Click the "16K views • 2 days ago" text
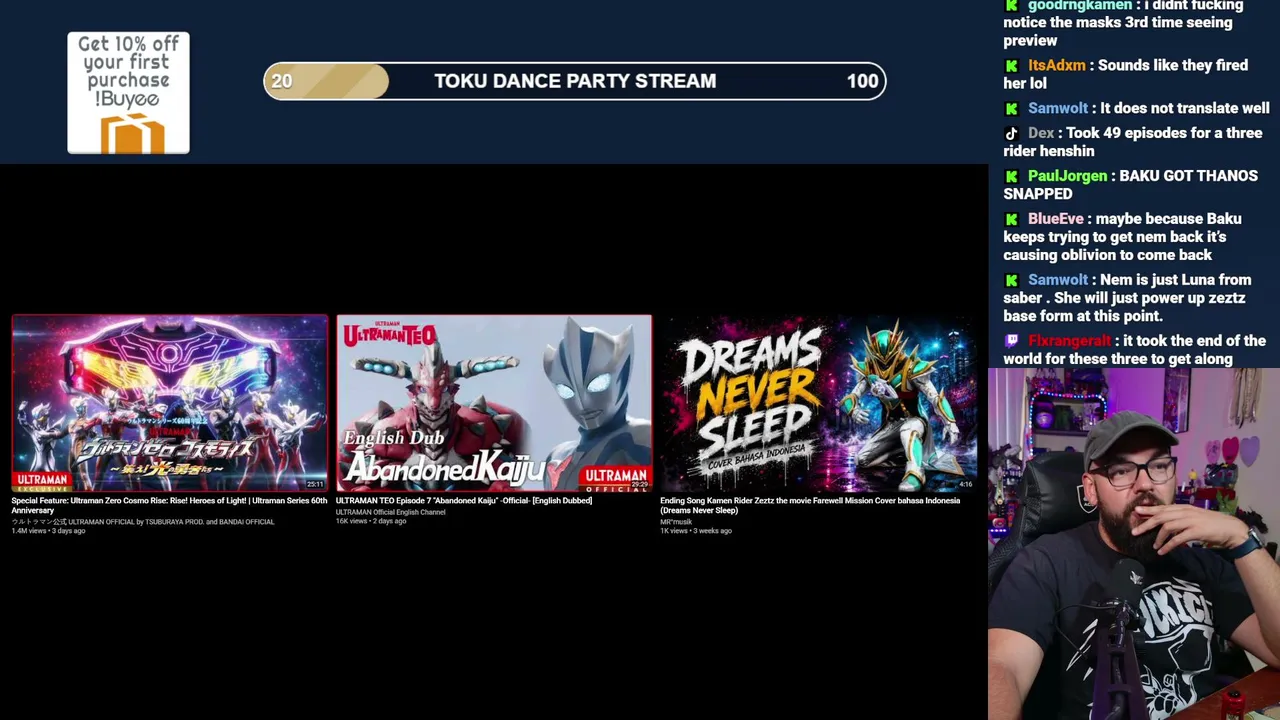This screenshot has height=720, width=1280. click(x=371, y=522)
